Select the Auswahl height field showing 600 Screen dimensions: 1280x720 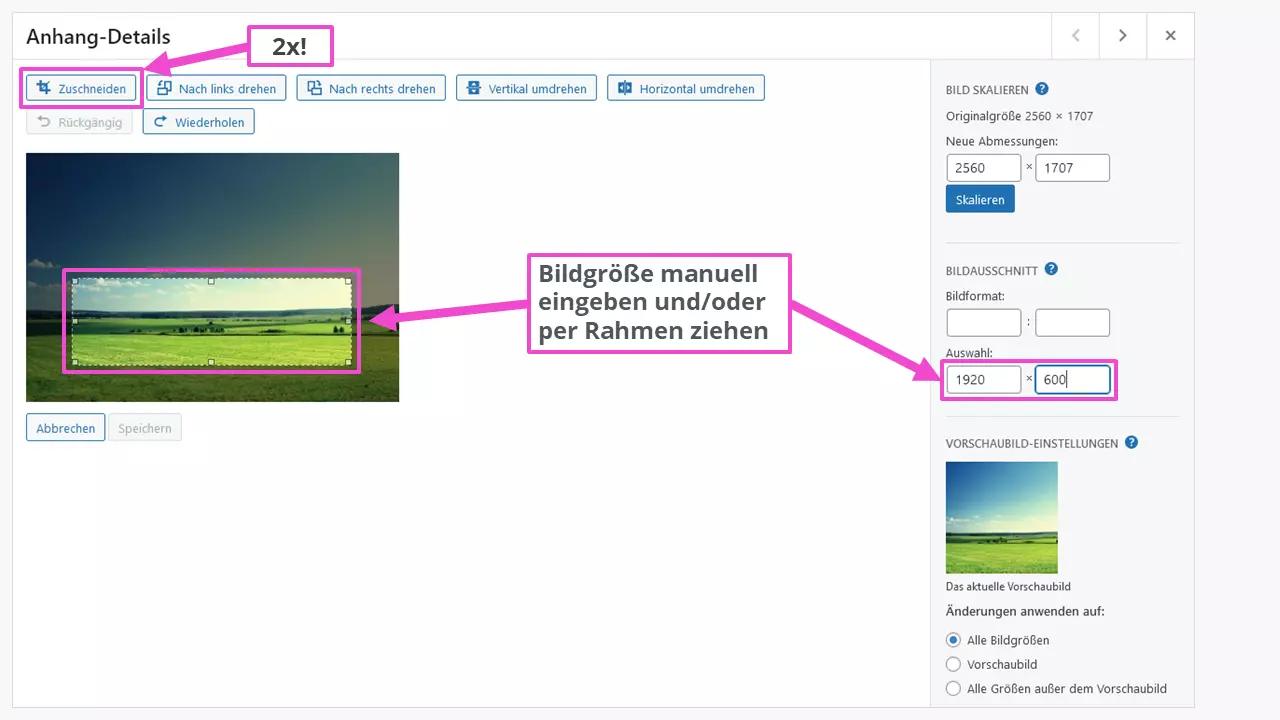pos(1072,379)
